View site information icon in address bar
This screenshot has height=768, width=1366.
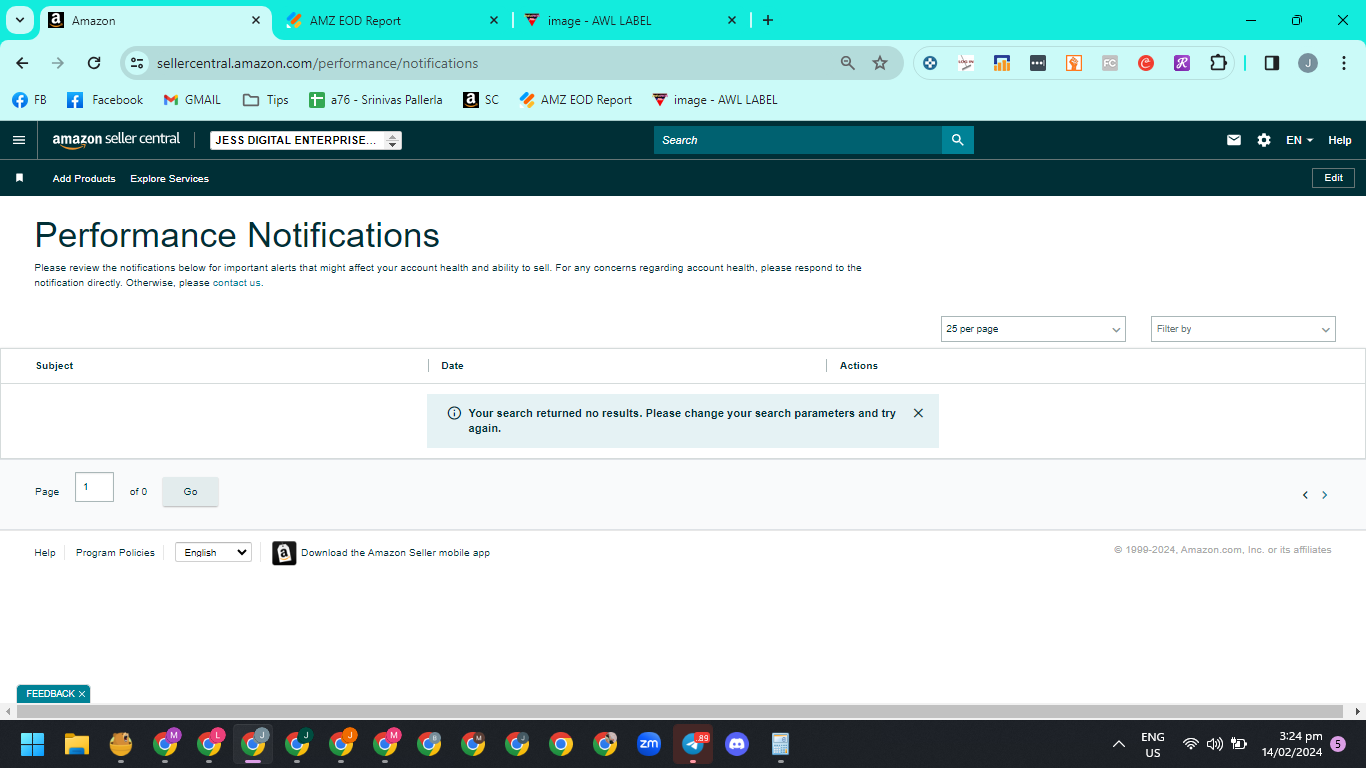point(138,63)
